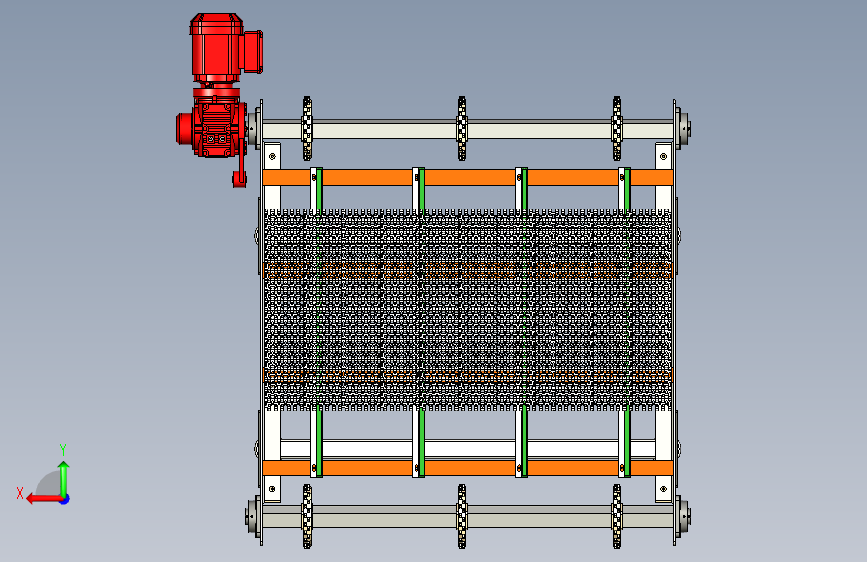Select the middle sprocket on top shaft
This screenshot has height=562, width=867.
pyautogui.click(x=462, y=129)
